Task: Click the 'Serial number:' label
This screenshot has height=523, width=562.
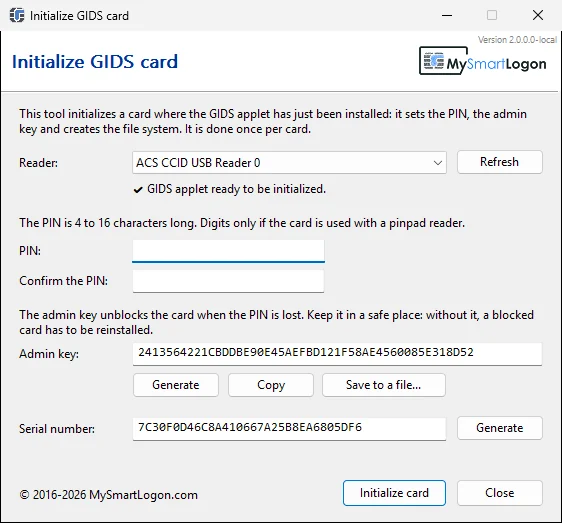Action: coord(57,429)
